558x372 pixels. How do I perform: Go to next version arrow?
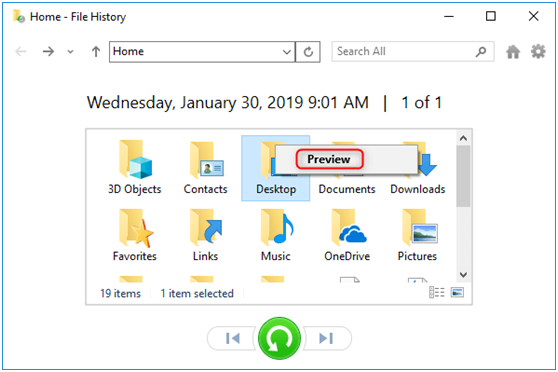click(x=327, y=338)
